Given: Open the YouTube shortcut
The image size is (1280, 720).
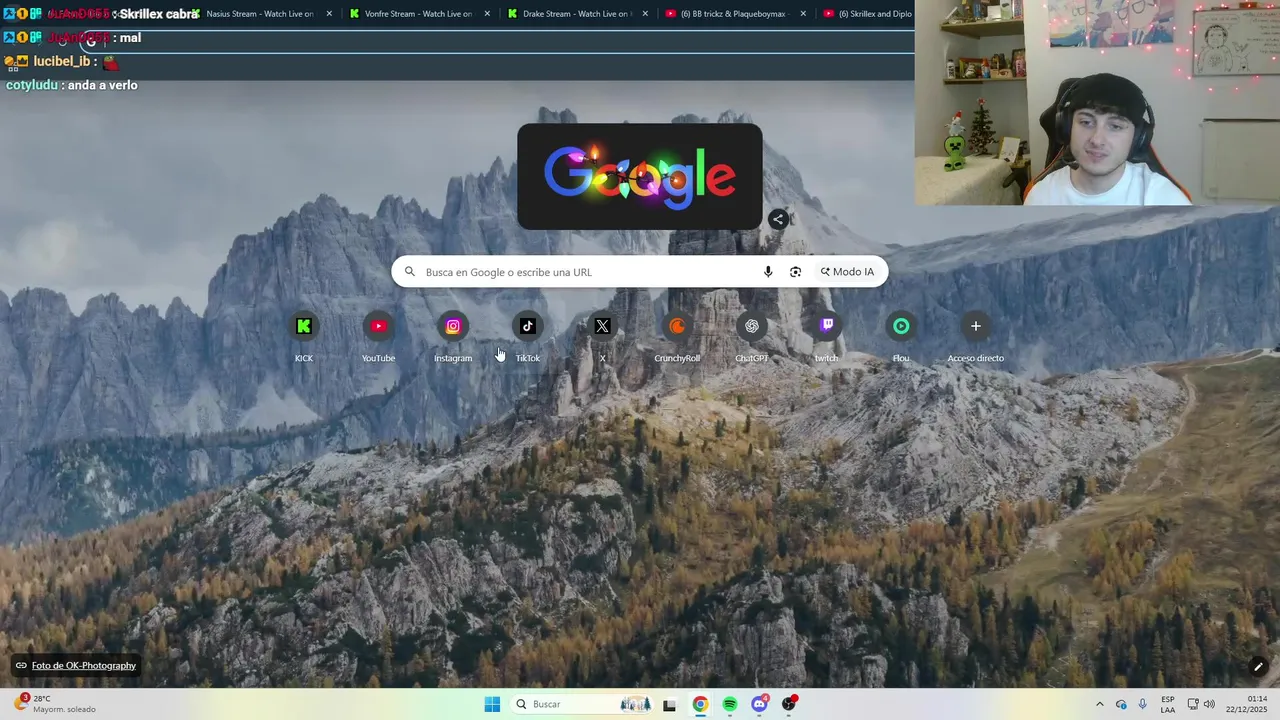Looking at the screenshot, I should 378,337.
